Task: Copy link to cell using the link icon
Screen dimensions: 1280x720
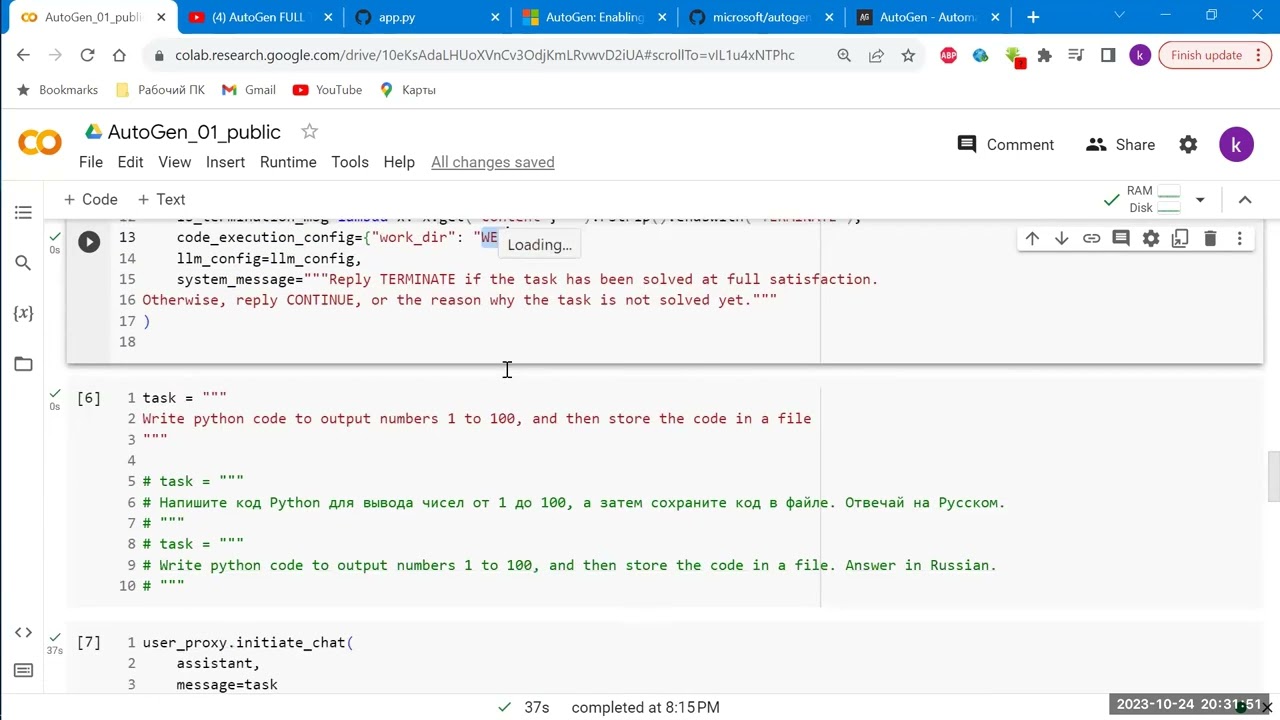Action: 1091,238
